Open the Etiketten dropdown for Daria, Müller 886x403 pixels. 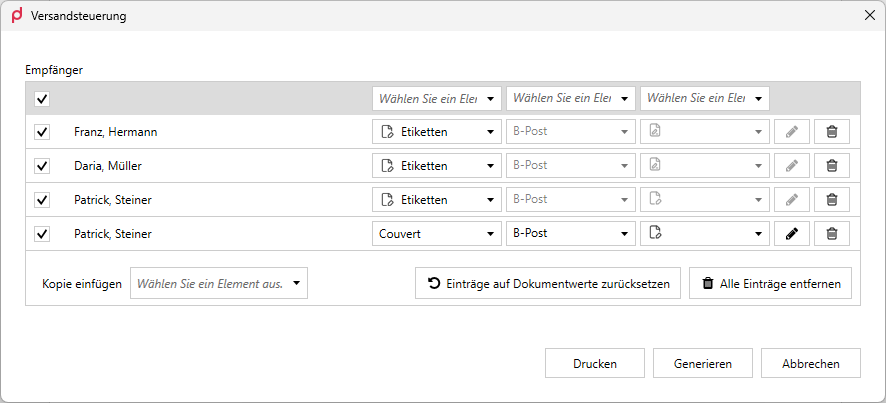coord(437,166)
